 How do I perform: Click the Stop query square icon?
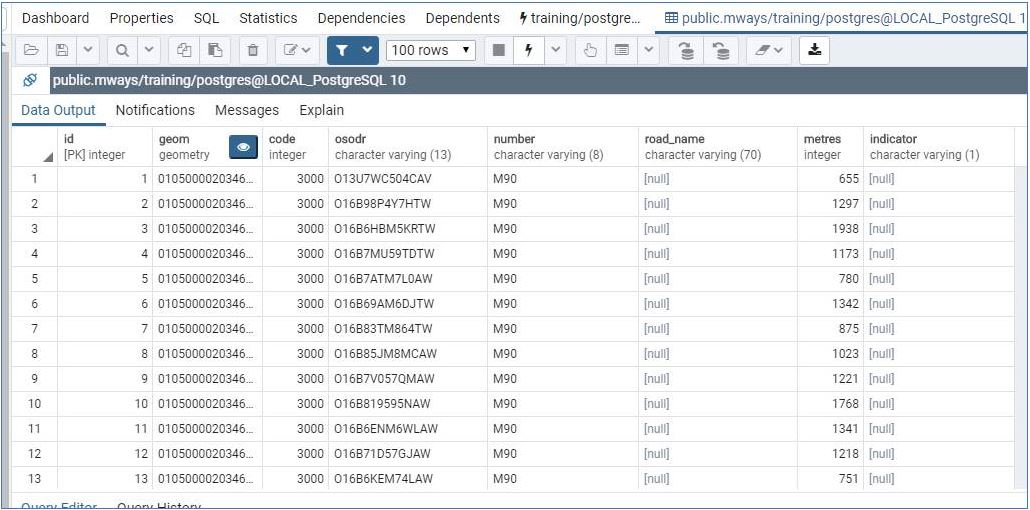(x=499, y=50)
